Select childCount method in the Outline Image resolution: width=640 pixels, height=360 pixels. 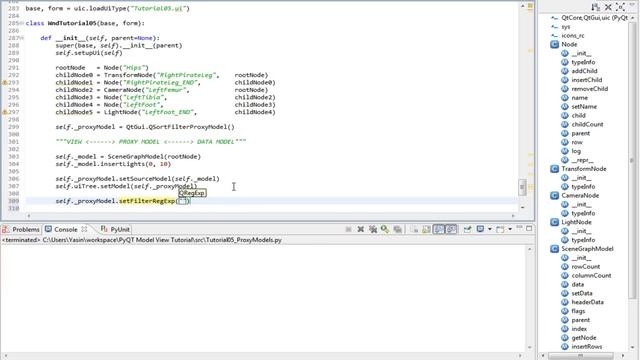point(587,124)
